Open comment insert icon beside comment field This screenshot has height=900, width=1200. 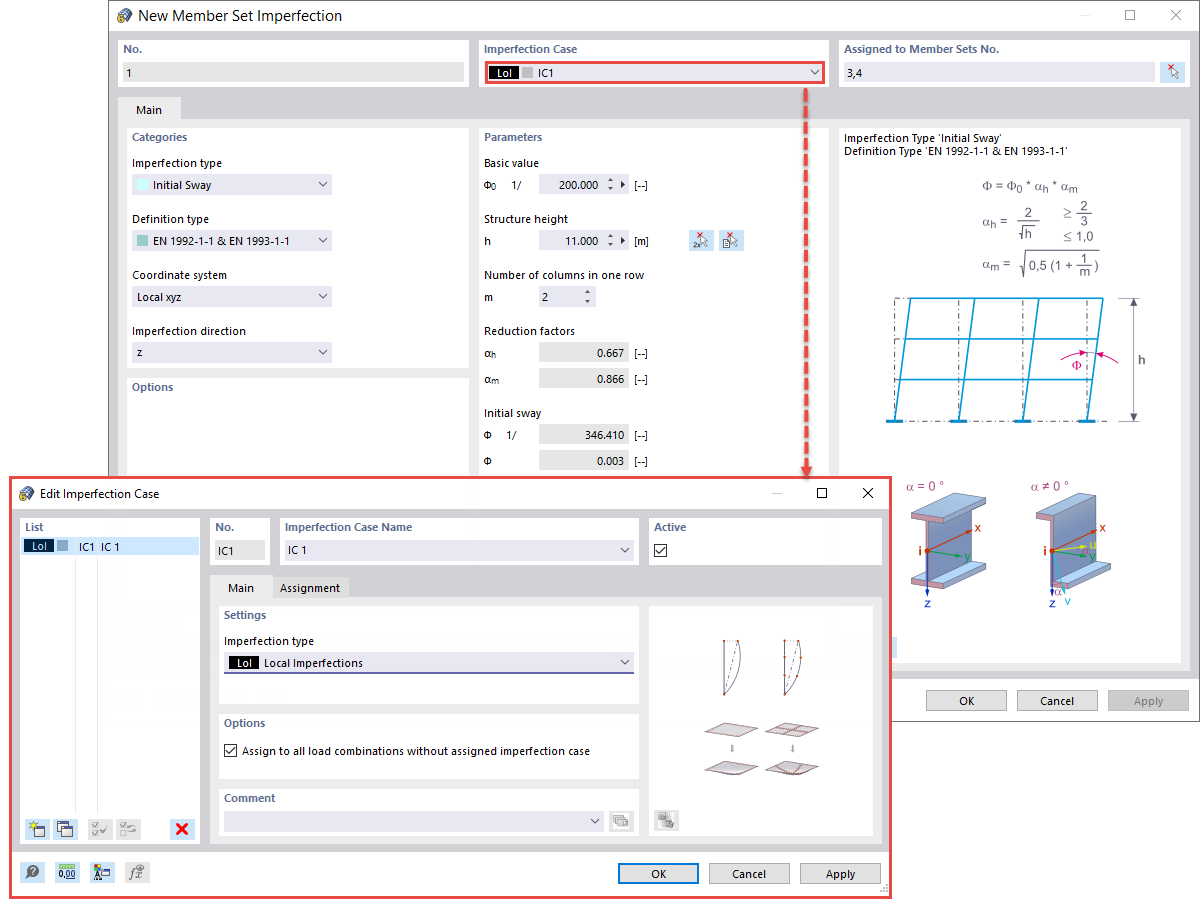coord(621,820)
